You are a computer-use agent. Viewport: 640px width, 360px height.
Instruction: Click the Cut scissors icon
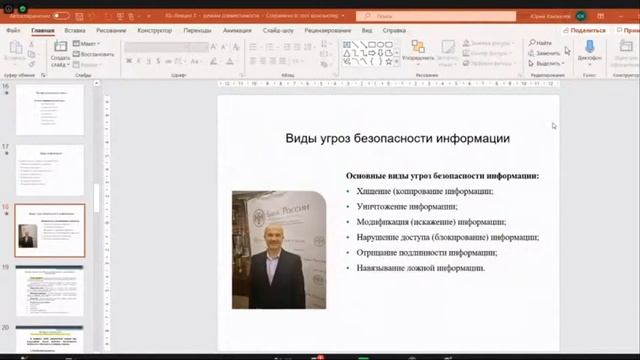pyautogui.click(x=32, y=44)
